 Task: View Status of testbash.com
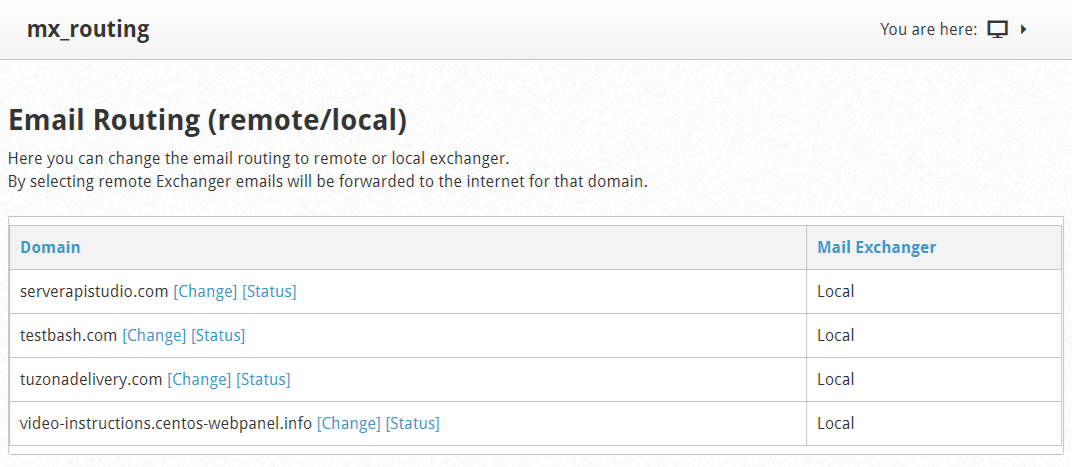coord(218,335)
